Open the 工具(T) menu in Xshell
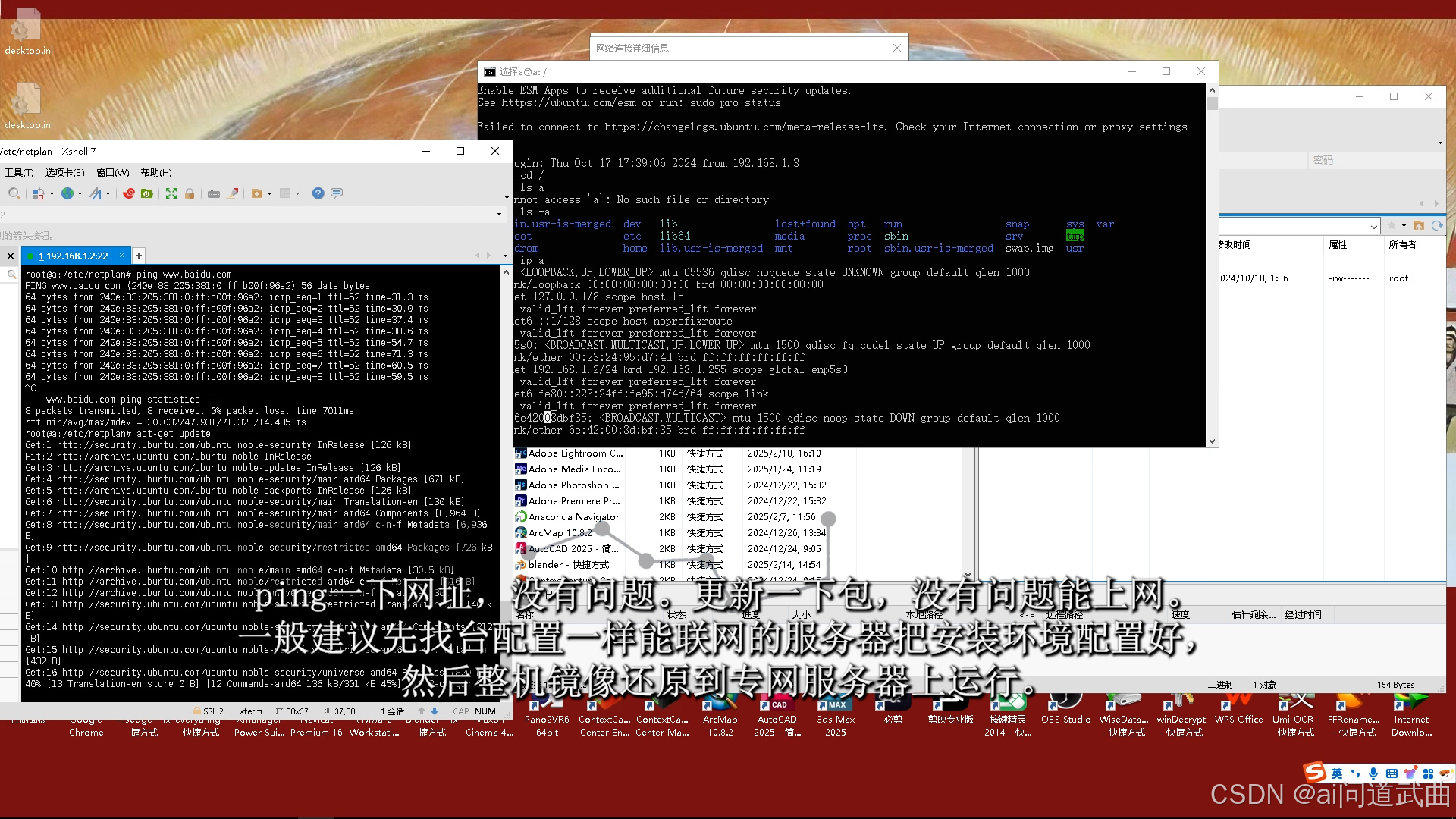1456x819 pixels. 19,173
